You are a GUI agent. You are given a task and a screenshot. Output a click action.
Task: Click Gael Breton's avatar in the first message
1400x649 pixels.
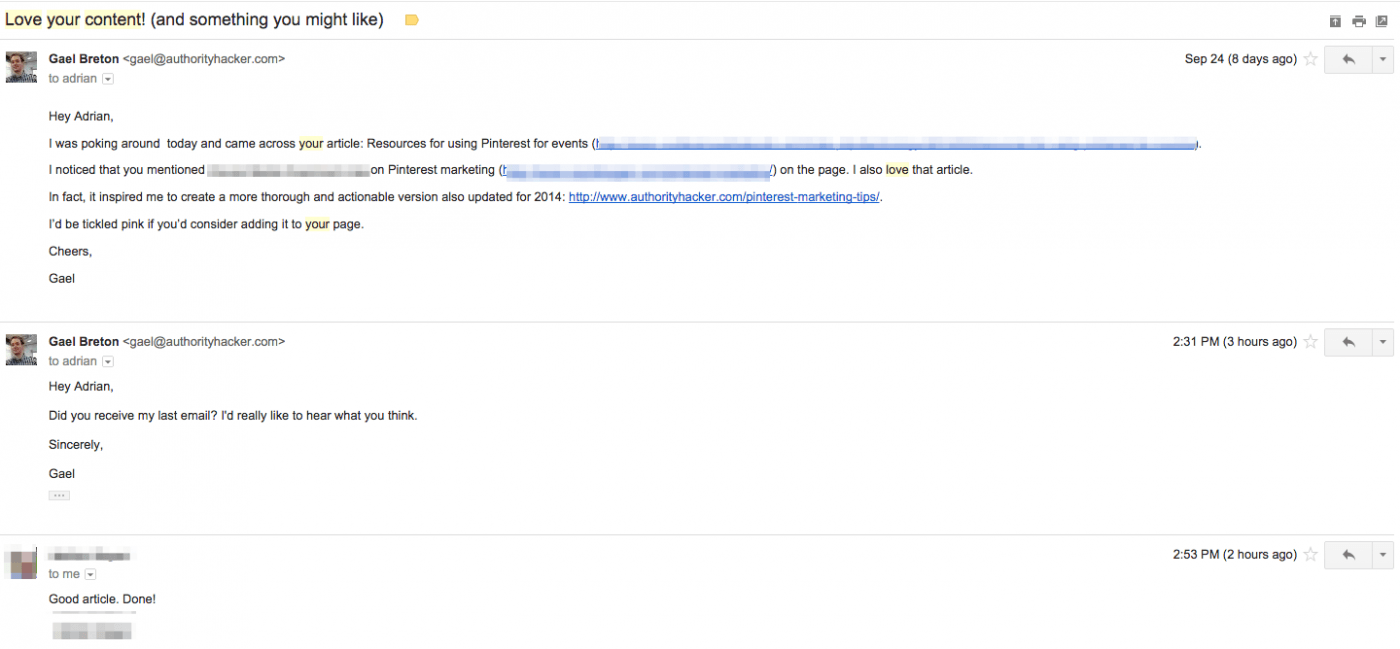(x=21, y=67)
